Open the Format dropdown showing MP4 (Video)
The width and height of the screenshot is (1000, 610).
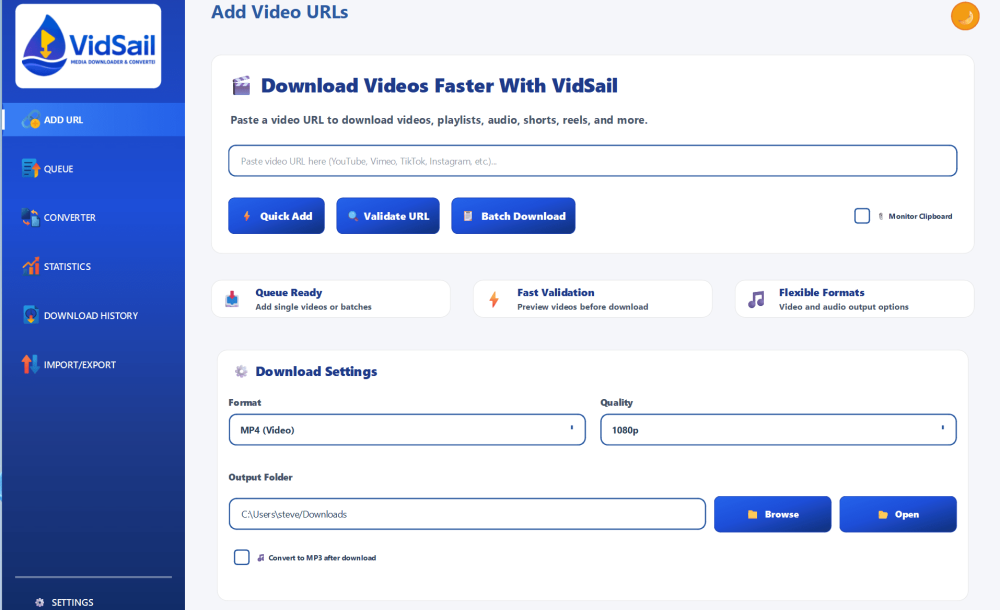(407, 429)
